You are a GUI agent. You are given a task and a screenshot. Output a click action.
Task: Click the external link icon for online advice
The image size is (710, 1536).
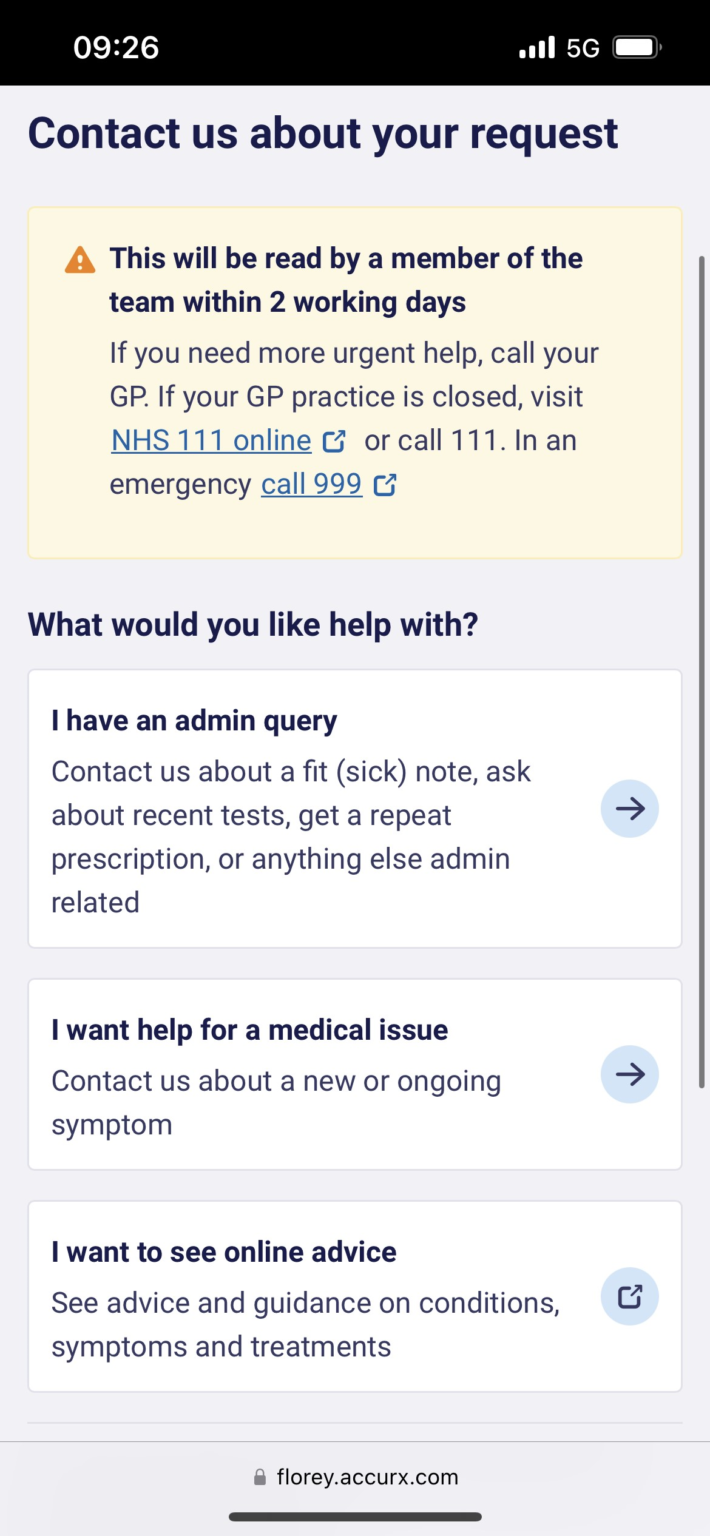click(x=629, y=1296)
